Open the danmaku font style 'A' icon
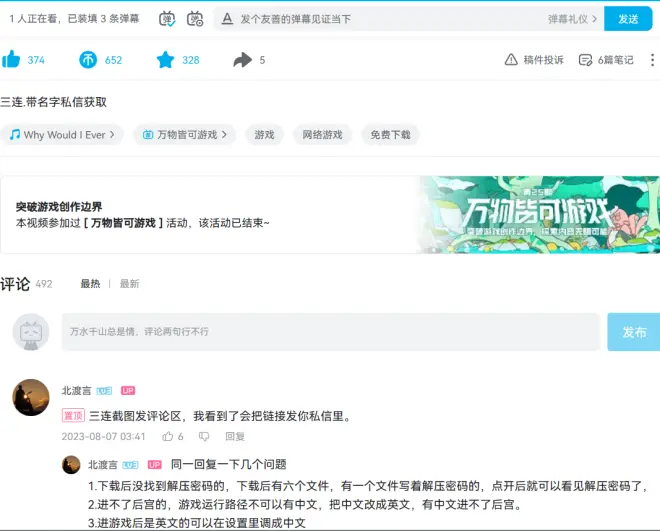660x531 pixels. (227, 18)
